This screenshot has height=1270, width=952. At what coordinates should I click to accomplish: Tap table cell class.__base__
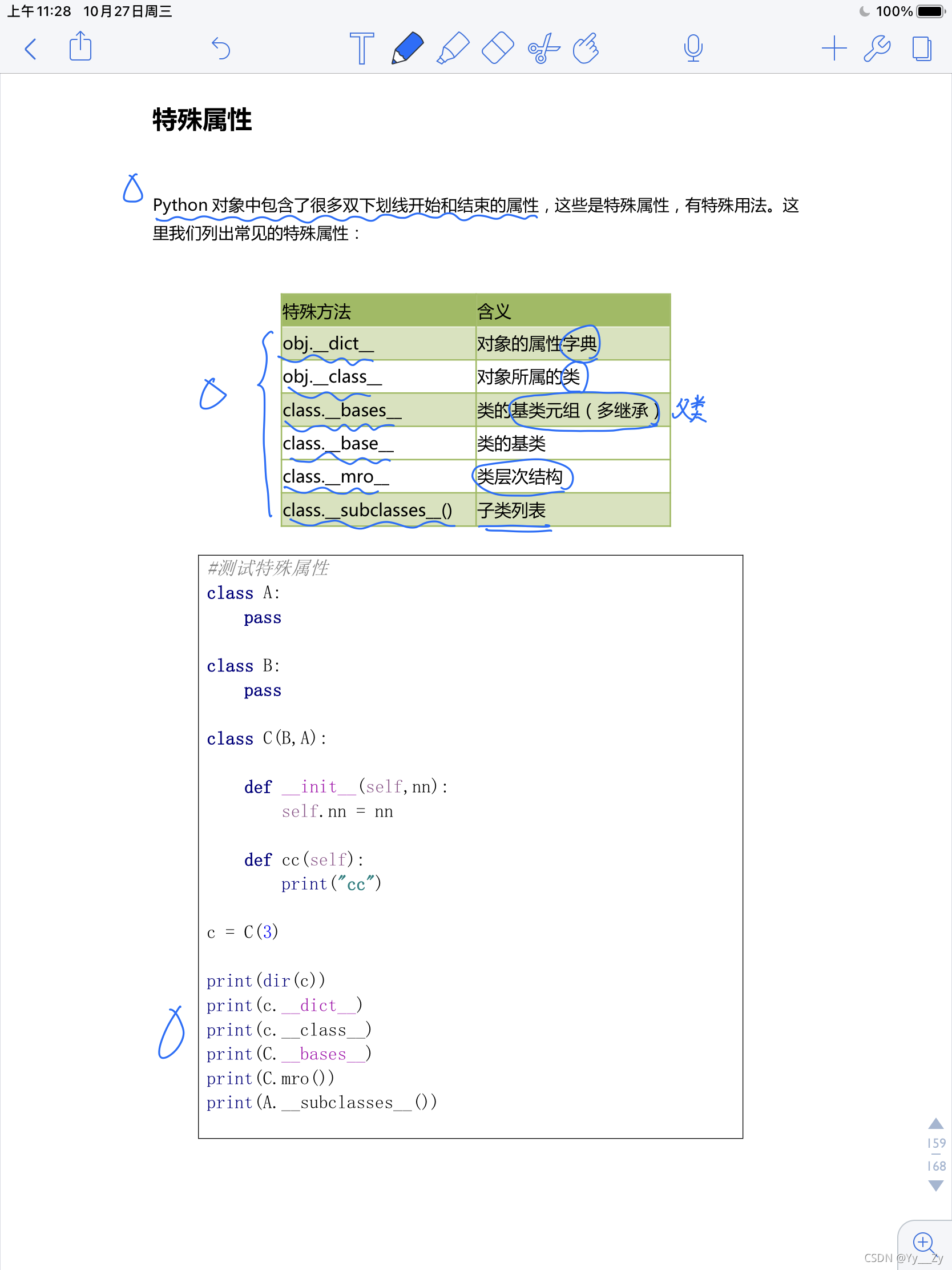click(378, 443)
